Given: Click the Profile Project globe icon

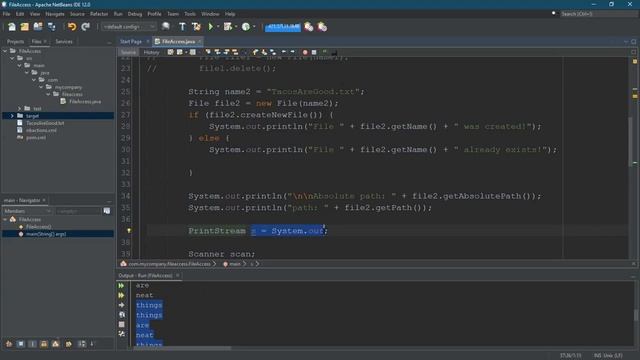Looking at the screenshot, I should pos(246,27).
